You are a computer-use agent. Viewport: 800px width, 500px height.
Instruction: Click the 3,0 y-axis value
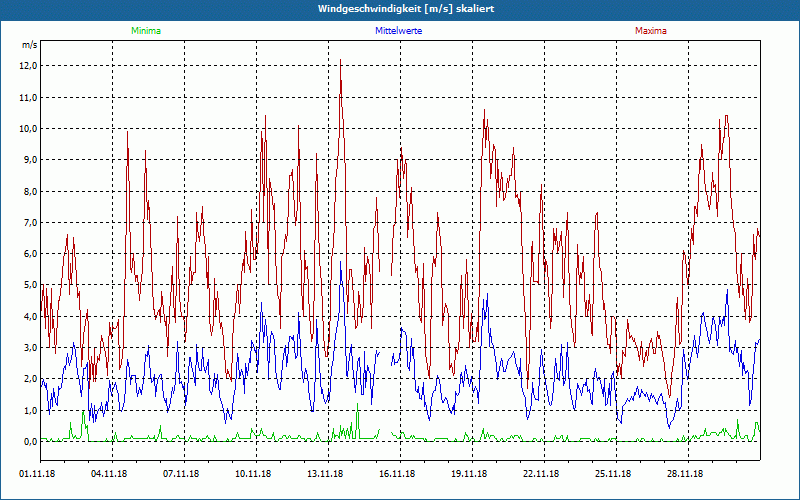click(x=31, y=347)
